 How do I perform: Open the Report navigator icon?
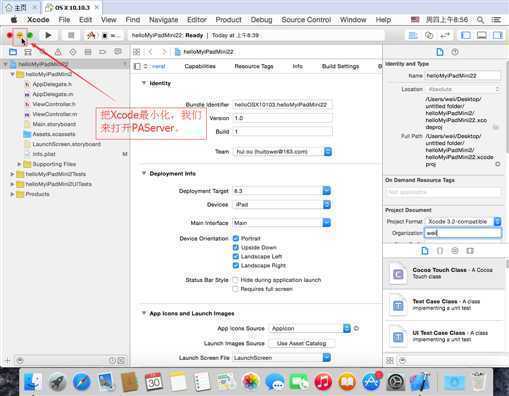point(118,52)
